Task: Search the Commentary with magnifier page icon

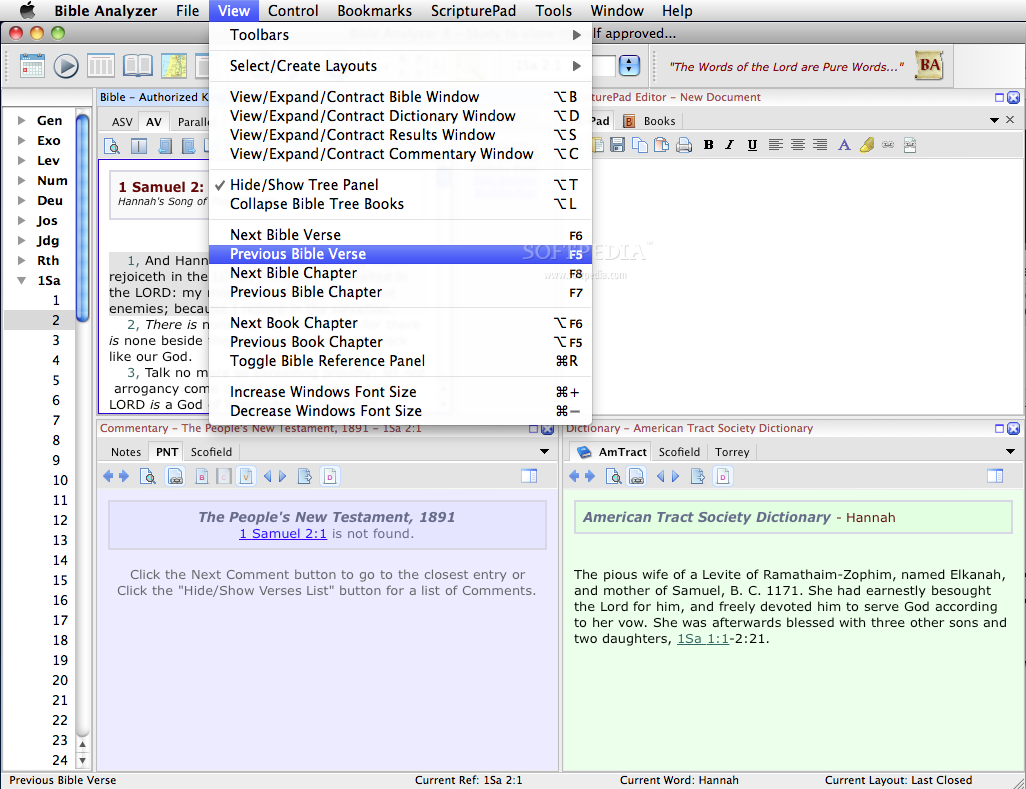Action: click(x=148, y=476)
